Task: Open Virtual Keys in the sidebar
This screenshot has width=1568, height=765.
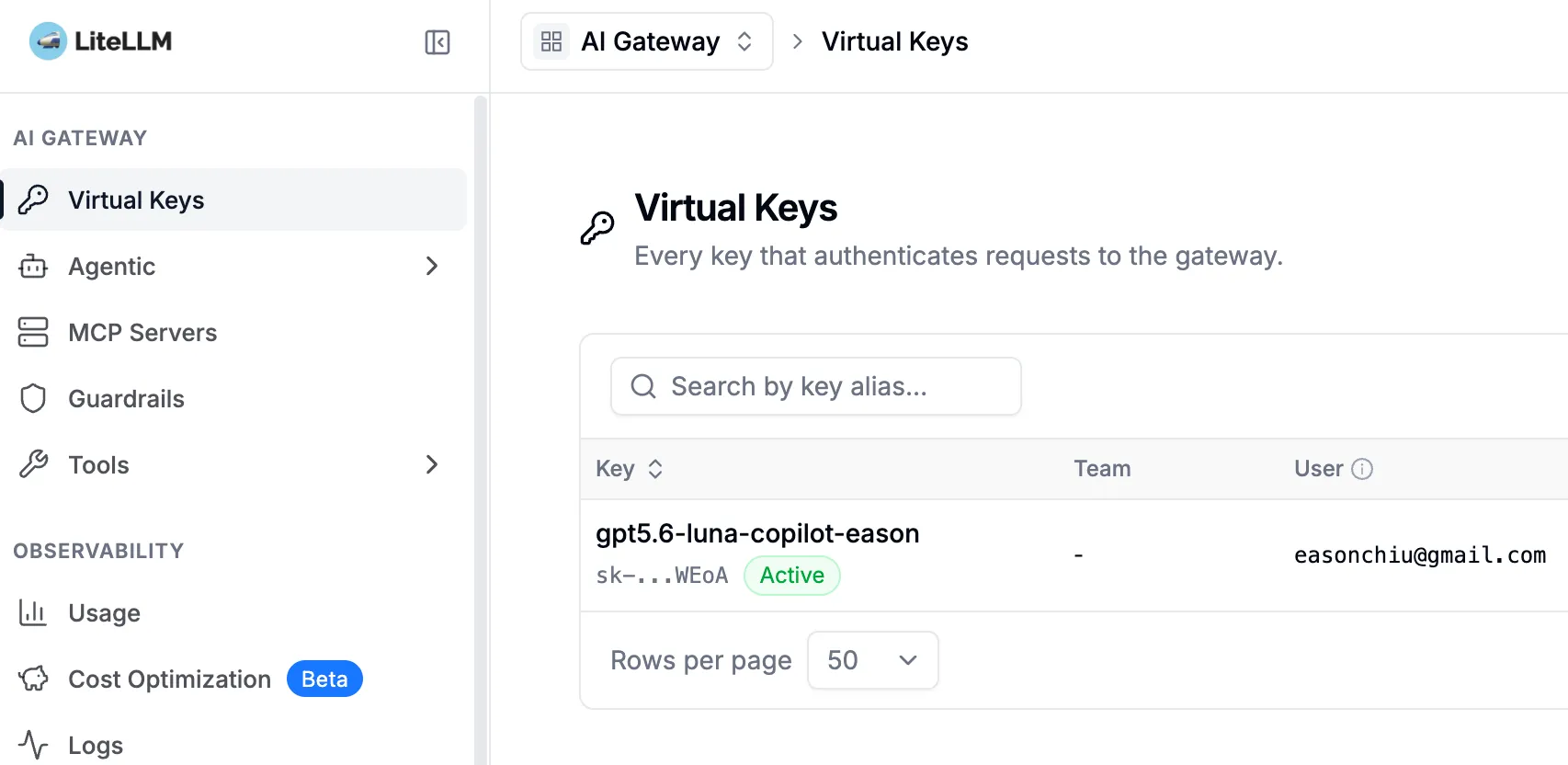Action: (233, 200)
